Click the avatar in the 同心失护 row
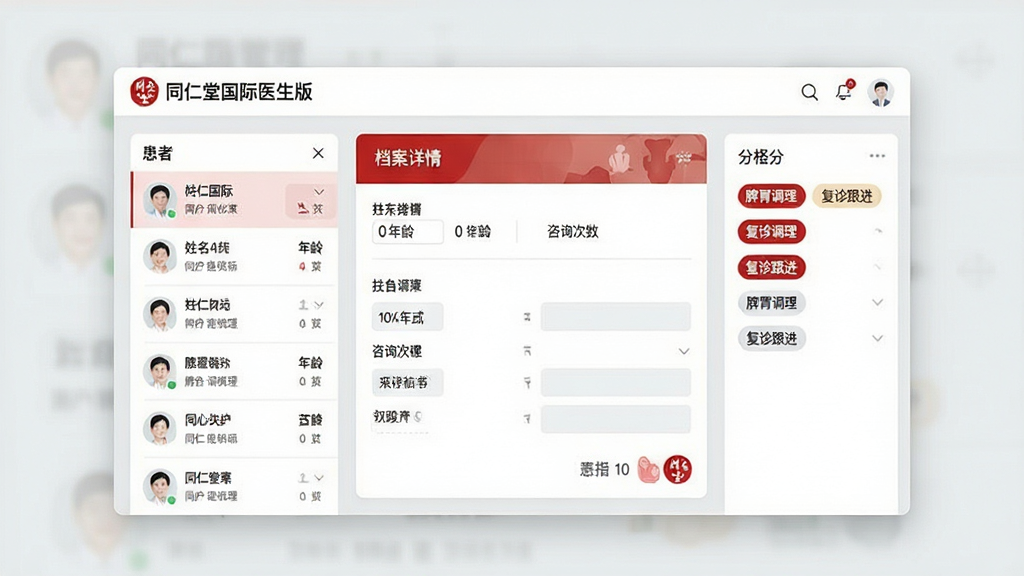 (x=160, y=428)
